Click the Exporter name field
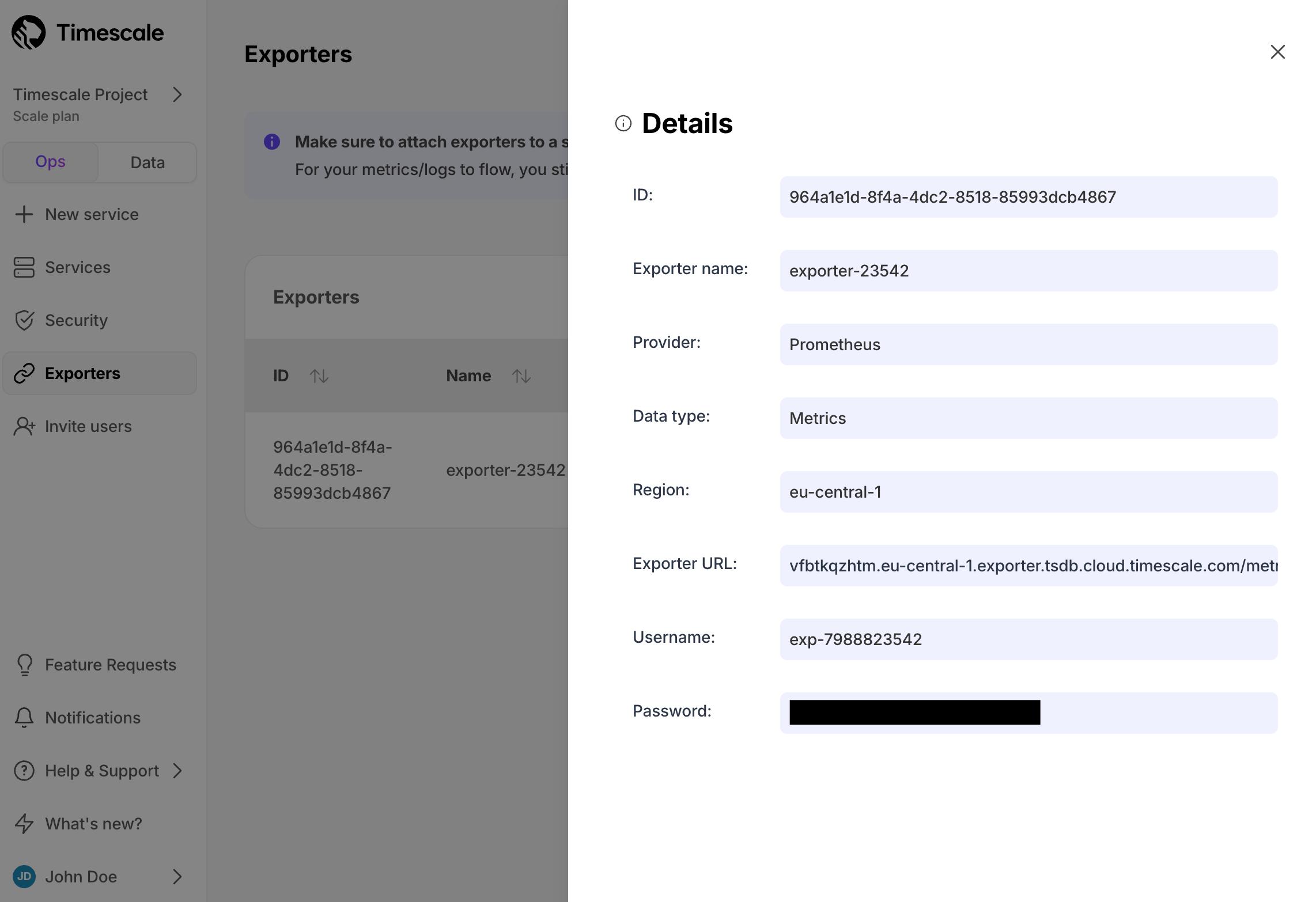This screenshot has height=902, width=1316. tap(1028, 271)
